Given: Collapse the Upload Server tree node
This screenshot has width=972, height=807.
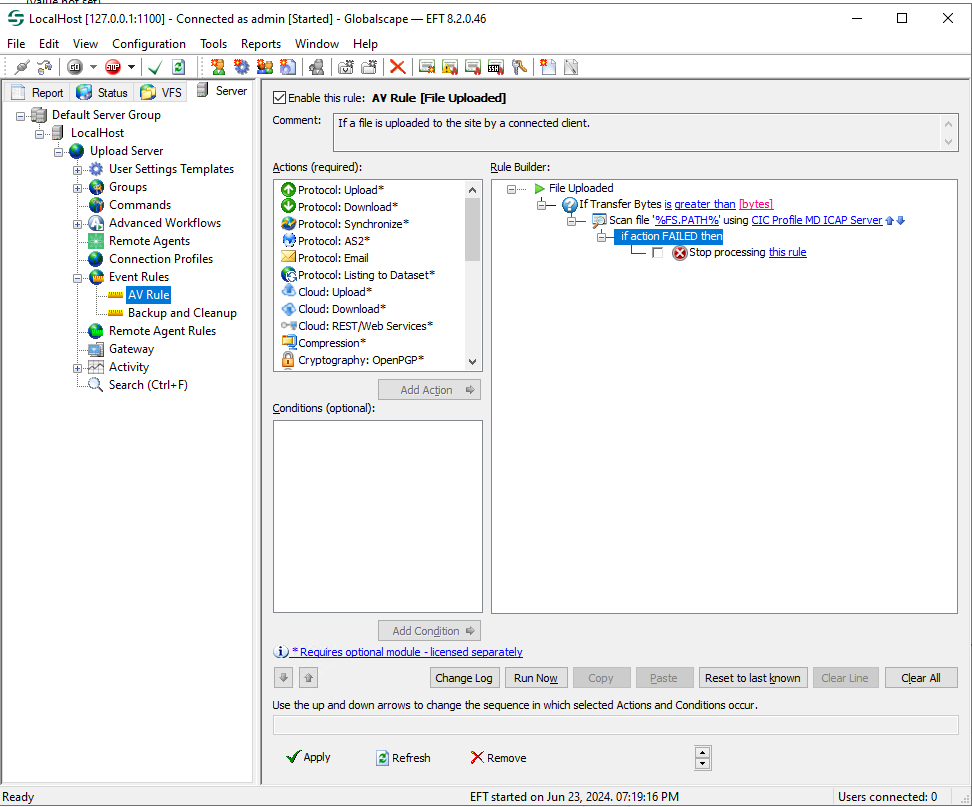Looking at the screenshot, I should coord(58,152).
